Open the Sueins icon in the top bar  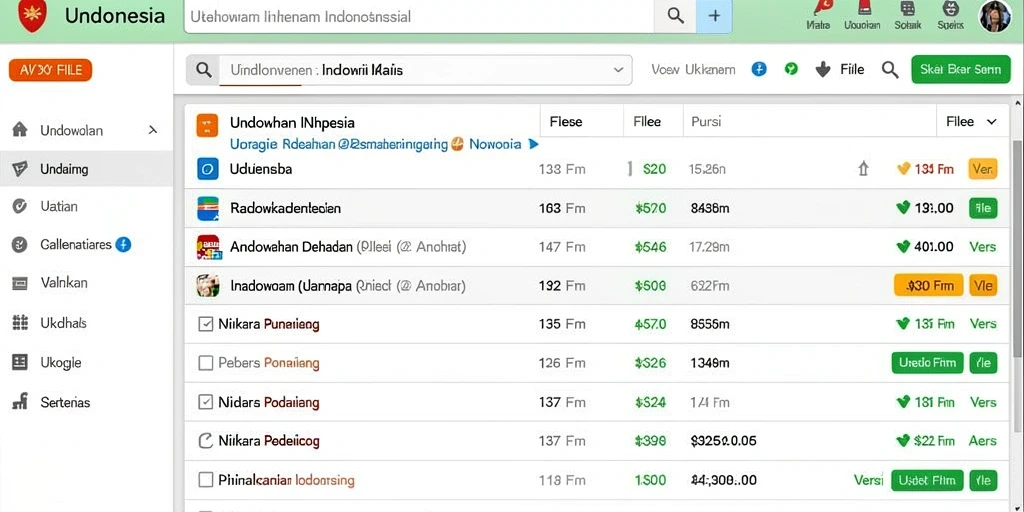point(950,16)
